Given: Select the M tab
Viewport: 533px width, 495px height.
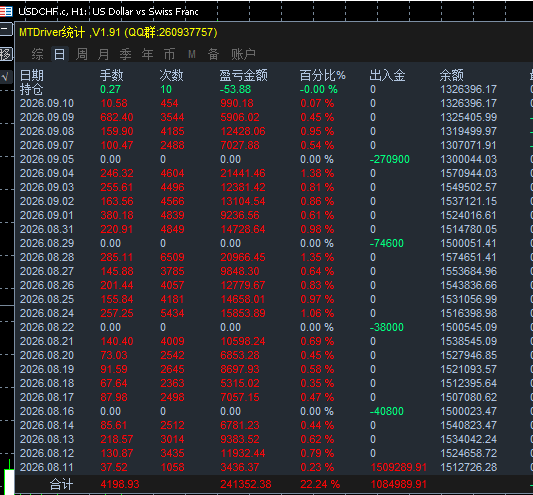Looking at the screenshot, I should click(192, 54).
